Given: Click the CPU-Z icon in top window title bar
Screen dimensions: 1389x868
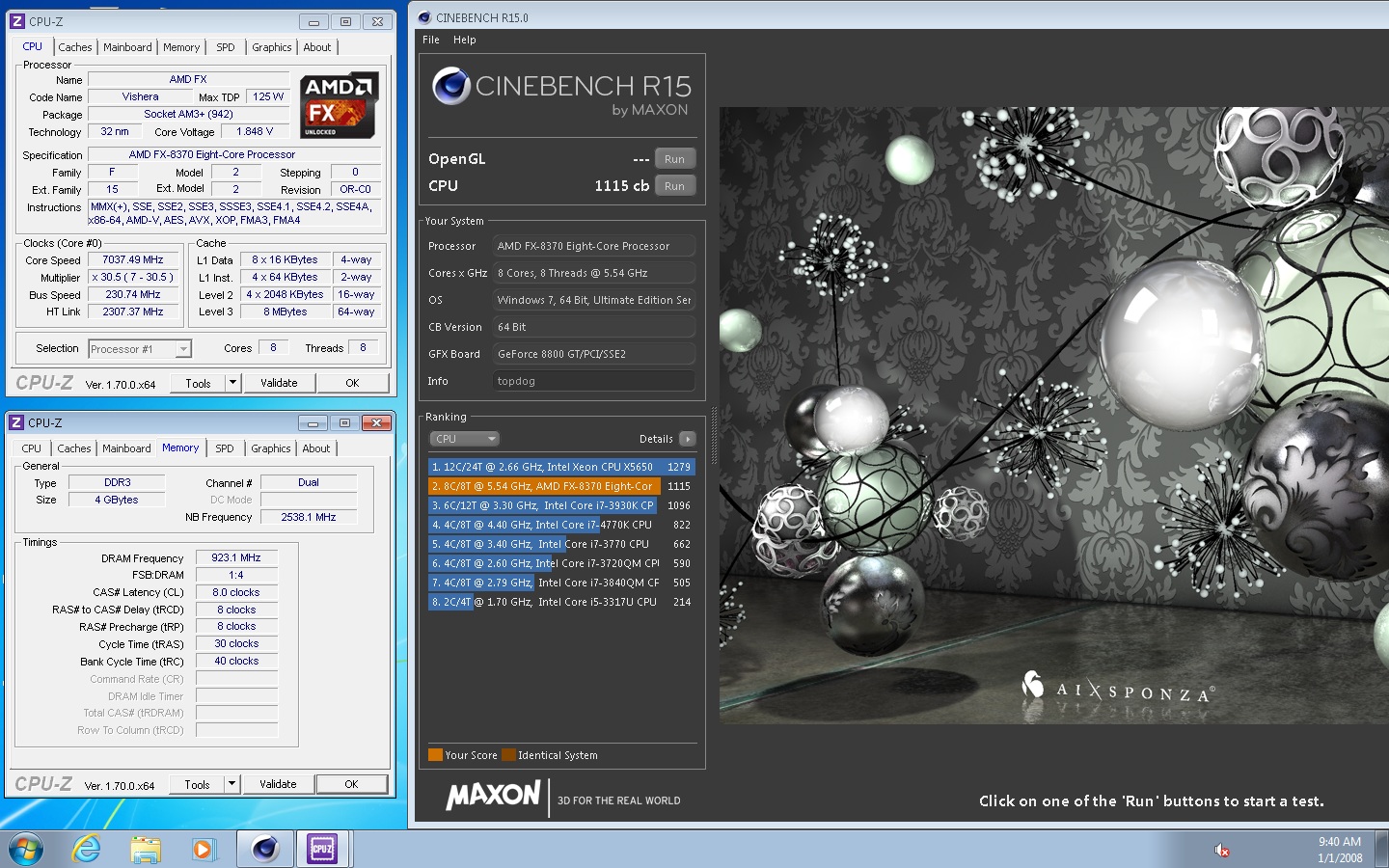Looking at the screenshot, I should click(17, 21).
